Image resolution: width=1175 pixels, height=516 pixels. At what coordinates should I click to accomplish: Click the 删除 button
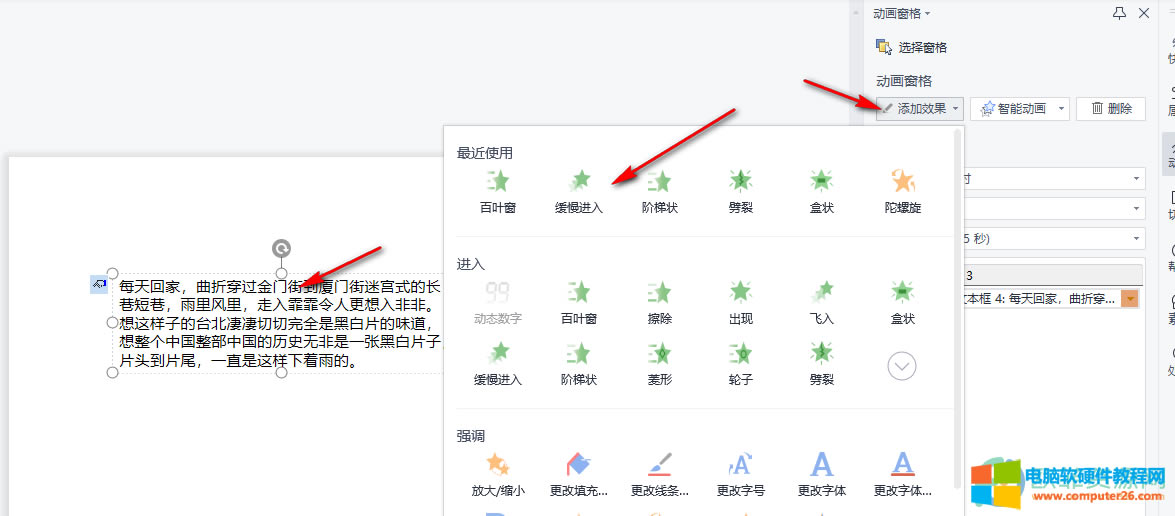click(1111, 109)
